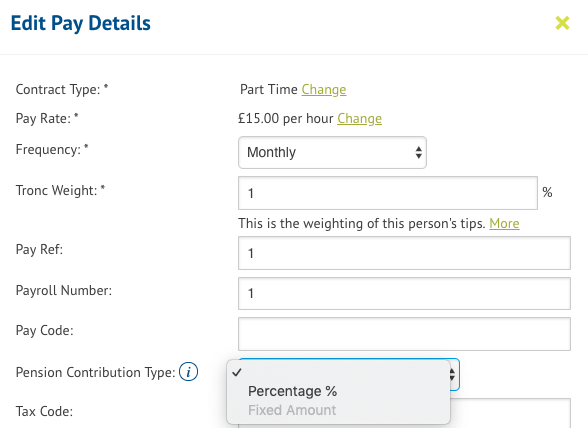Click the Pay Code label

click(44, 330)
